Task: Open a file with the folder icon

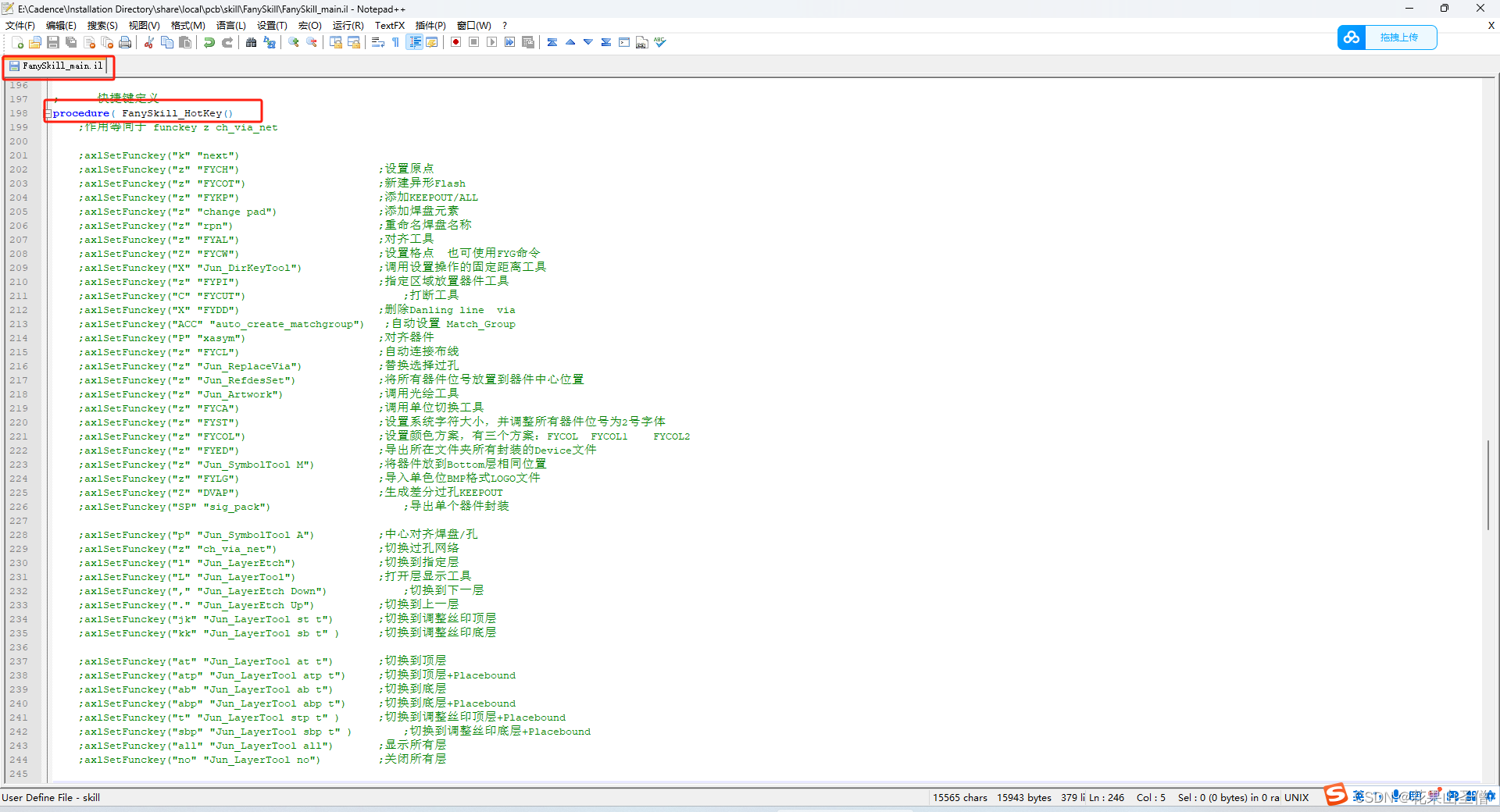Action: 35,42
